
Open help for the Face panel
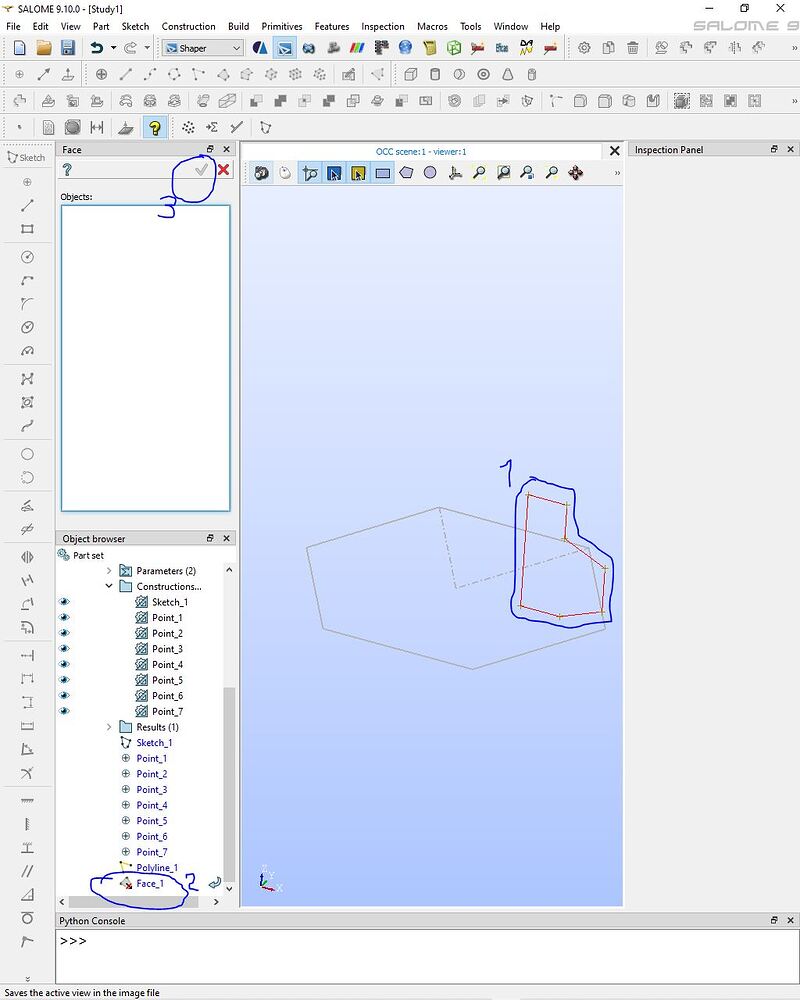click(x=67, y=170)
